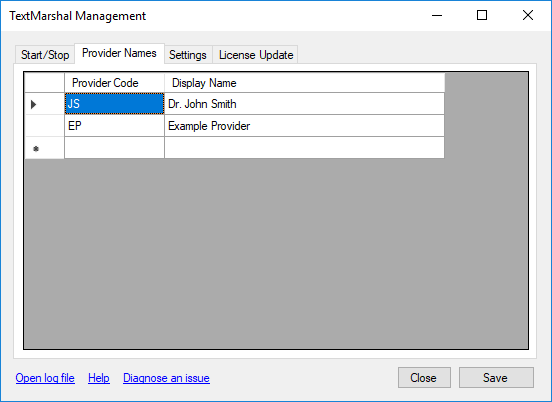Open the Settings tab
Image resolution: width=552 pixels, height=402 pixels.
pyautogui.click(x=188, y=55)
